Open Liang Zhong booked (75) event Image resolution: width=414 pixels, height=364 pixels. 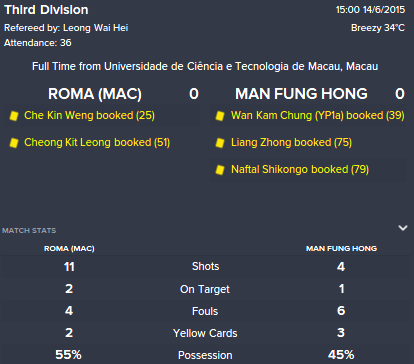(x=291, y=142)
